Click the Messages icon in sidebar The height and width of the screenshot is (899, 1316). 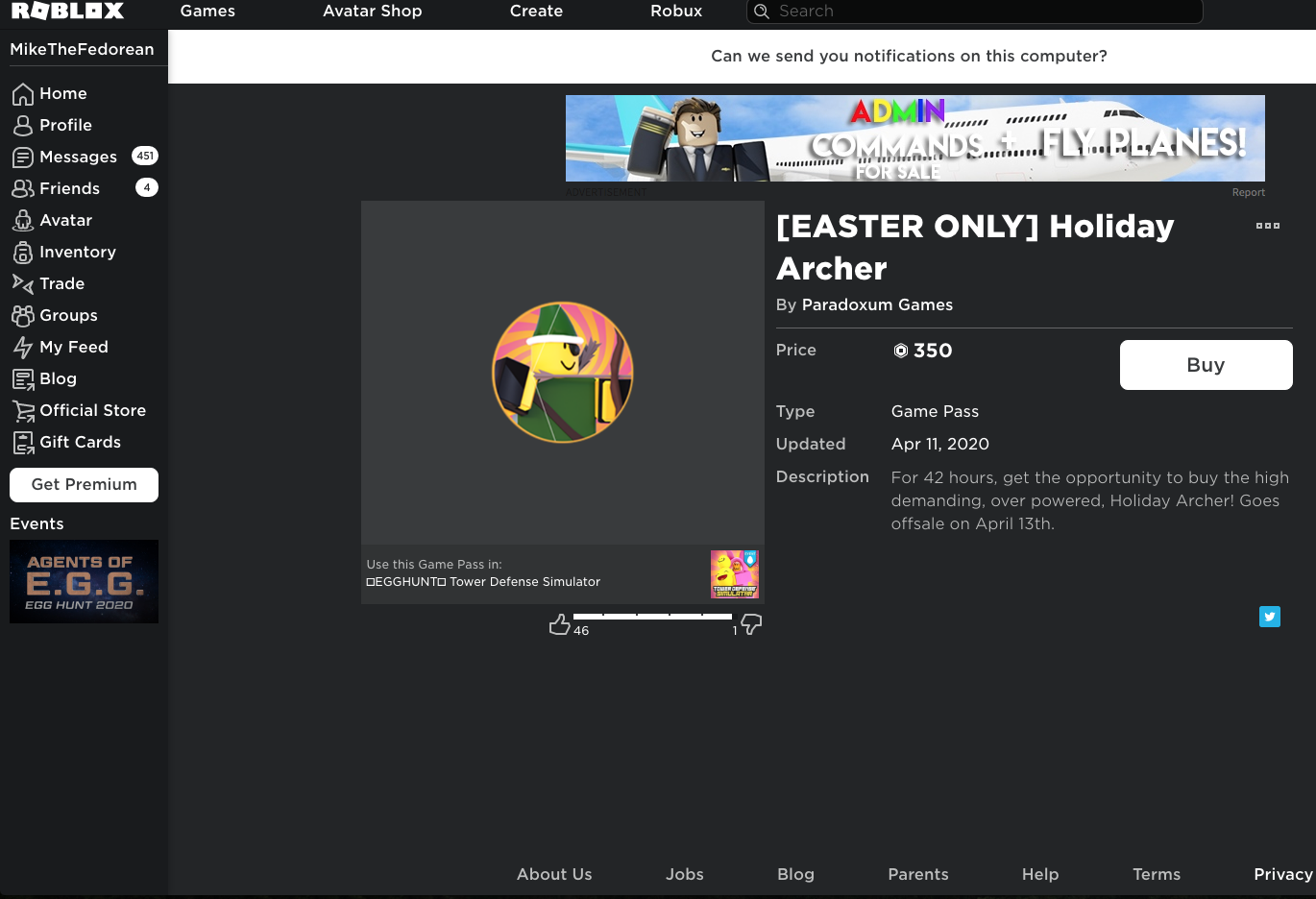tap(23, 158)
